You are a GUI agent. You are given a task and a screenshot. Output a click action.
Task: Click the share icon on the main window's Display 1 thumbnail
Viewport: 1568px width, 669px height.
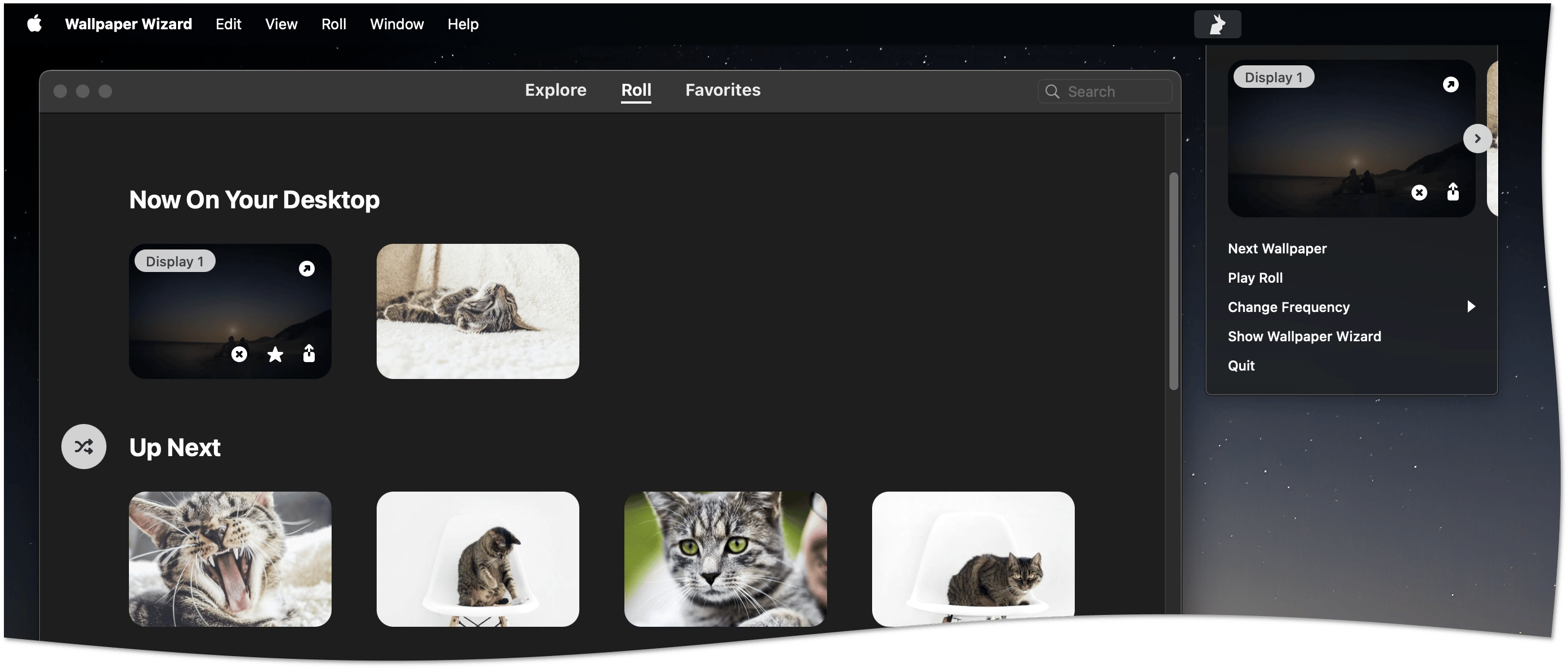coord(309,354)
